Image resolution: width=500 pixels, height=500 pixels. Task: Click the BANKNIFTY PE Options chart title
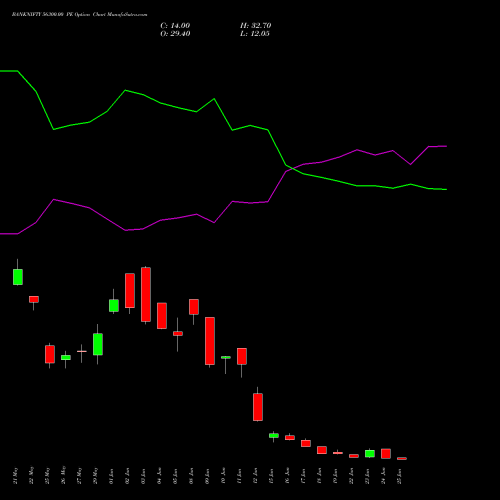[79, 15]
